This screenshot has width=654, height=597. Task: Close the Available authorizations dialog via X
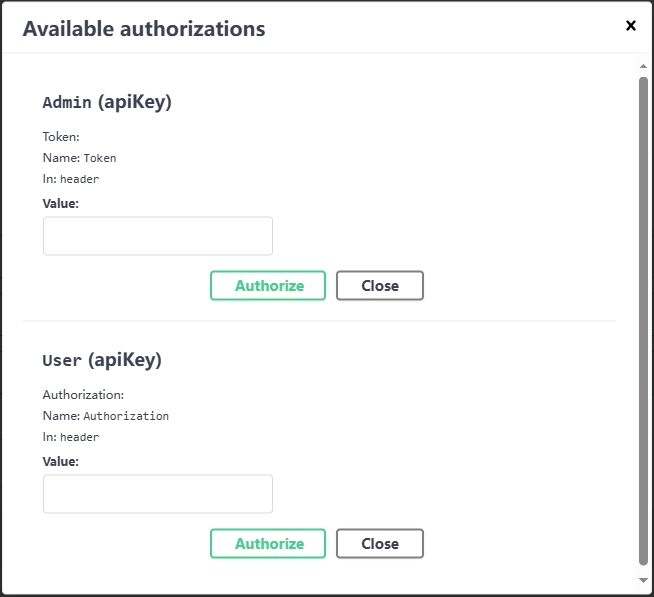point(631,26)
